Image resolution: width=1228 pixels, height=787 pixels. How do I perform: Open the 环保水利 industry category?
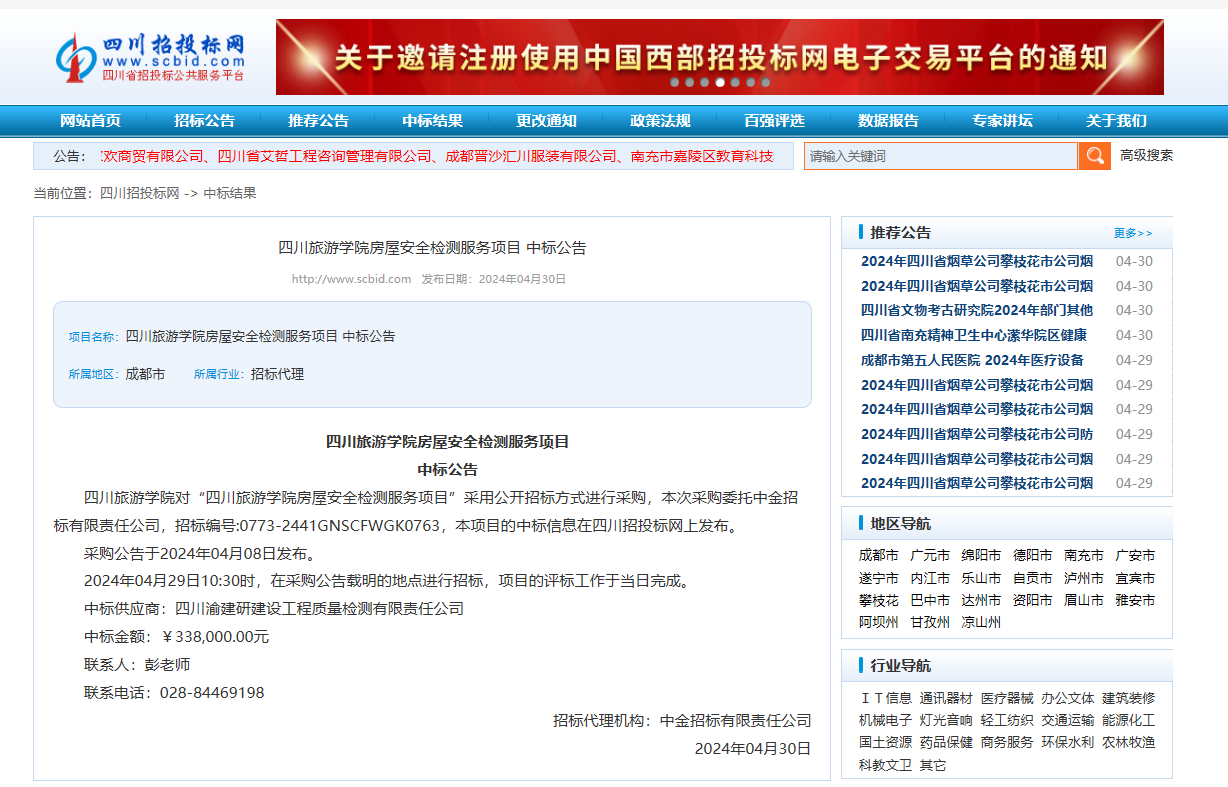click(1068, 742)
